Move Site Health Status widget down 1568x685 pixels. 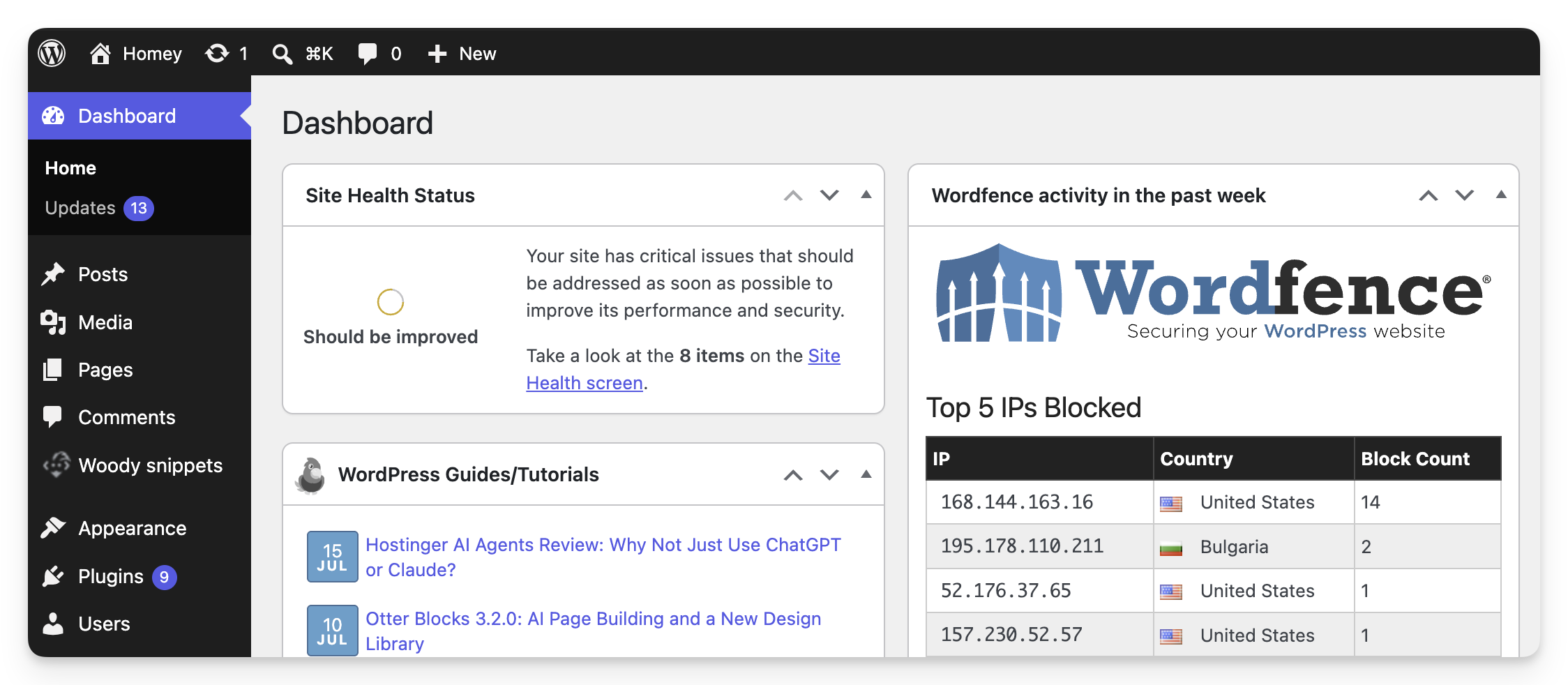click(829, 195)
